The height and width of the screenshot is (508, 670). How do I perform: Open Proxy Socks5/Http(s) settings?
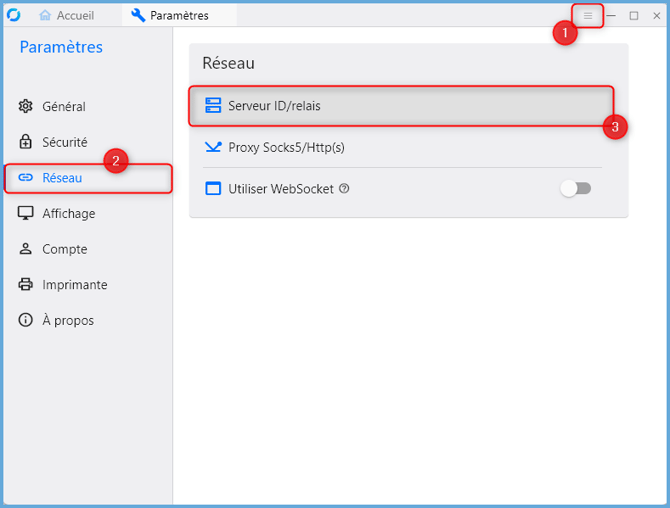pos(402,147)
